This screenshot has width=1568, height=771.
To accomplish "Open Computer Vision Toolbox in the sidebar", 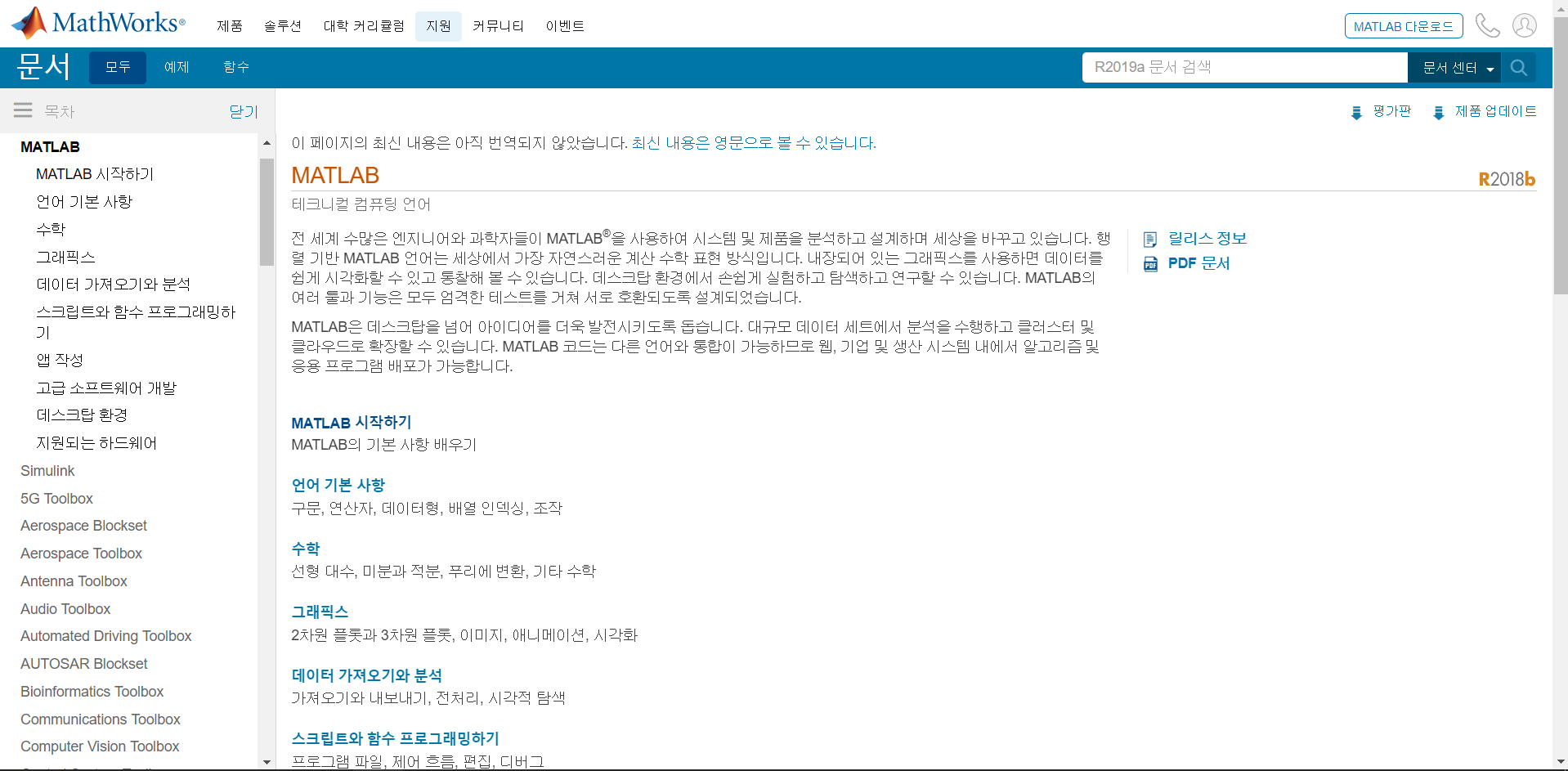I will [x=100, y=746].
